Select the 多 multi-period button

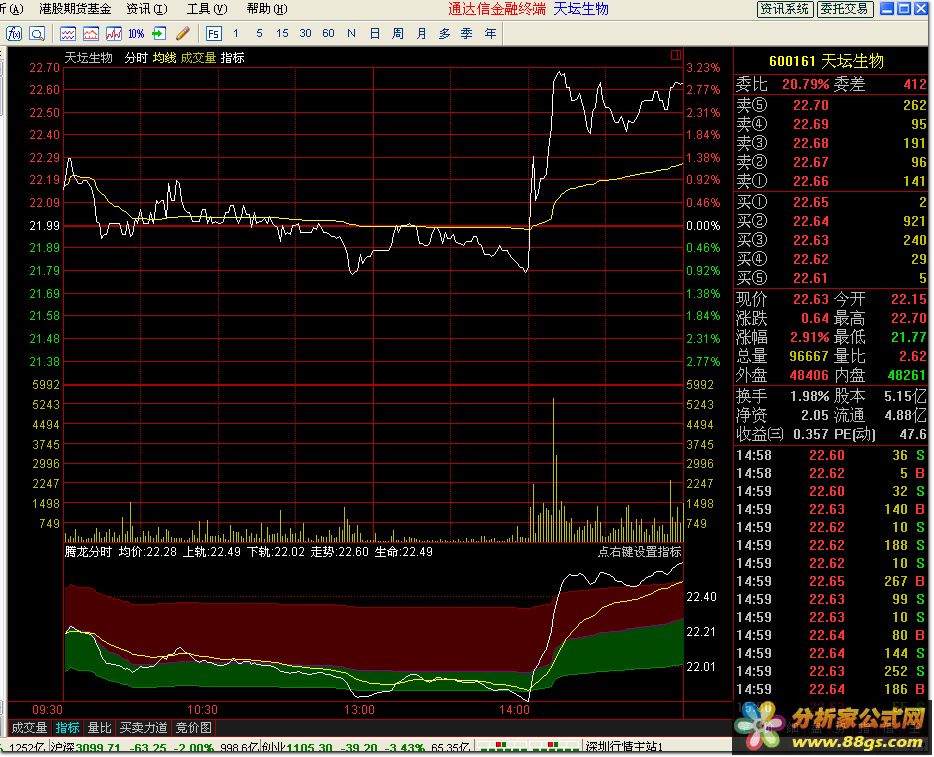444,34
